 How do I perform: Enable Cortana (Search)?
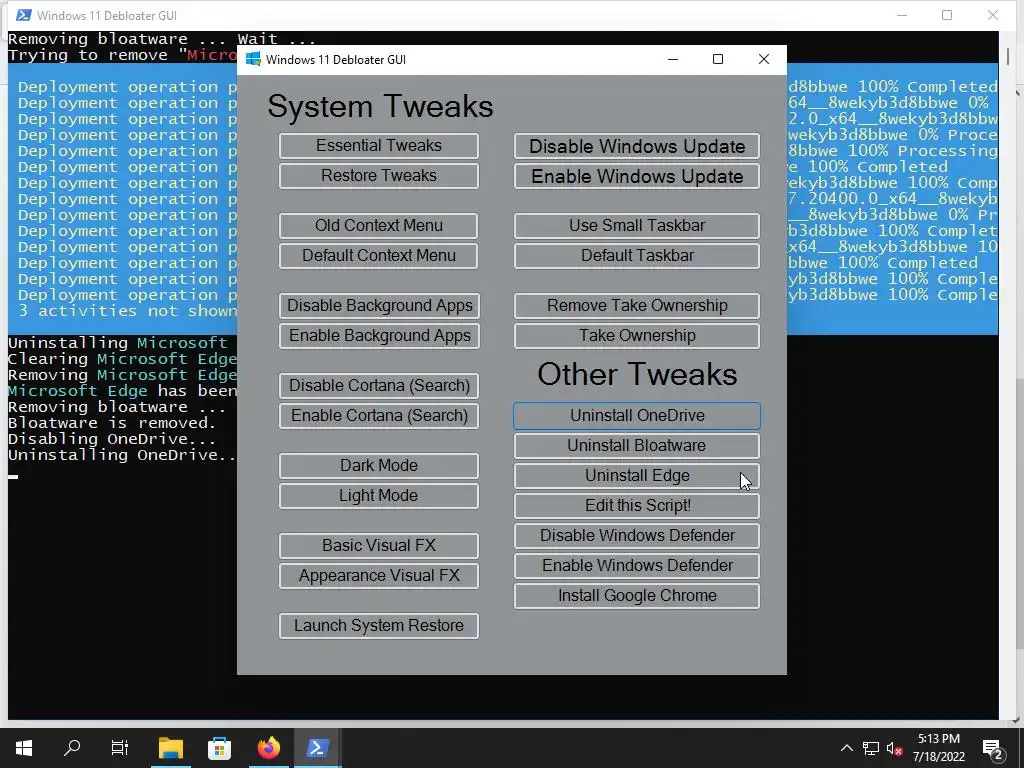tap(379, 415)
